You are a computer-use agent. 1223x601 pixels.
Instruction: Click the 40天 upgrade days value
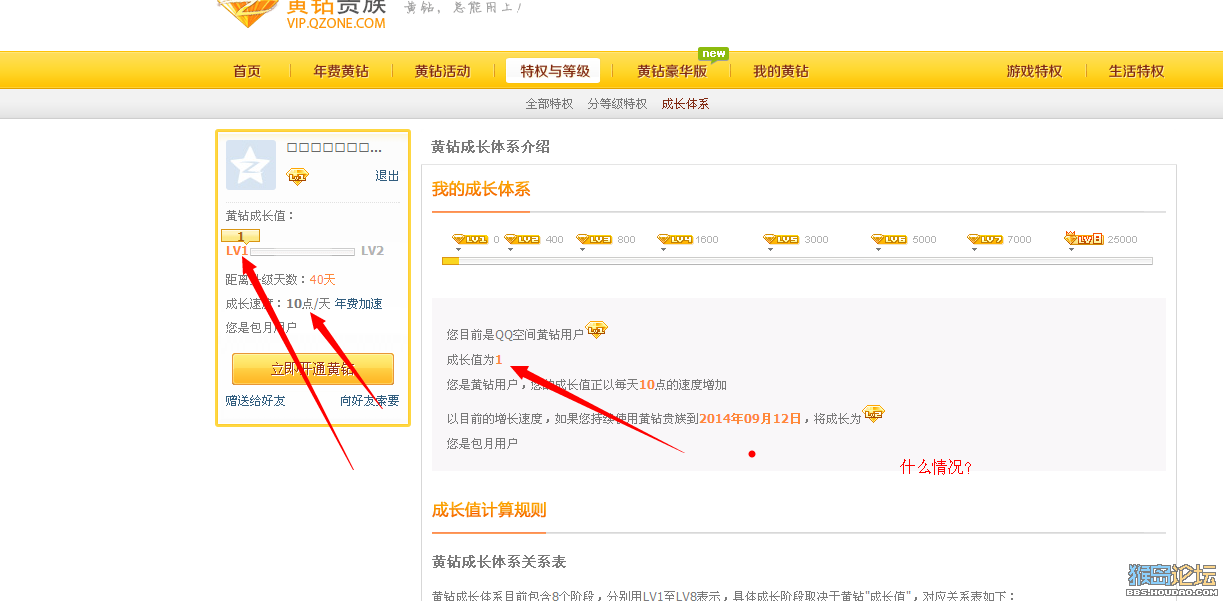coord(323,280)
